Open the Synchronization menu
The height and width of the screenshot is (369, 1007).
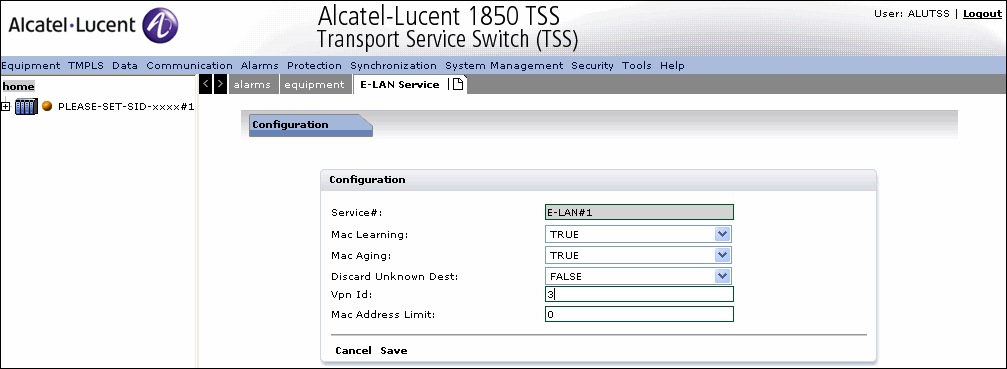393,65
